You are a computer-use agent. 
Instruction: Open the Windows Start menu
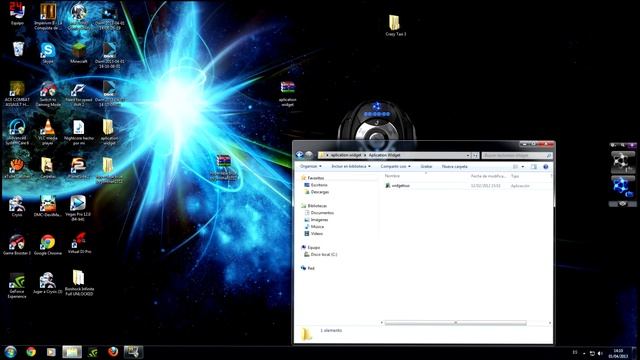(10, 352)
